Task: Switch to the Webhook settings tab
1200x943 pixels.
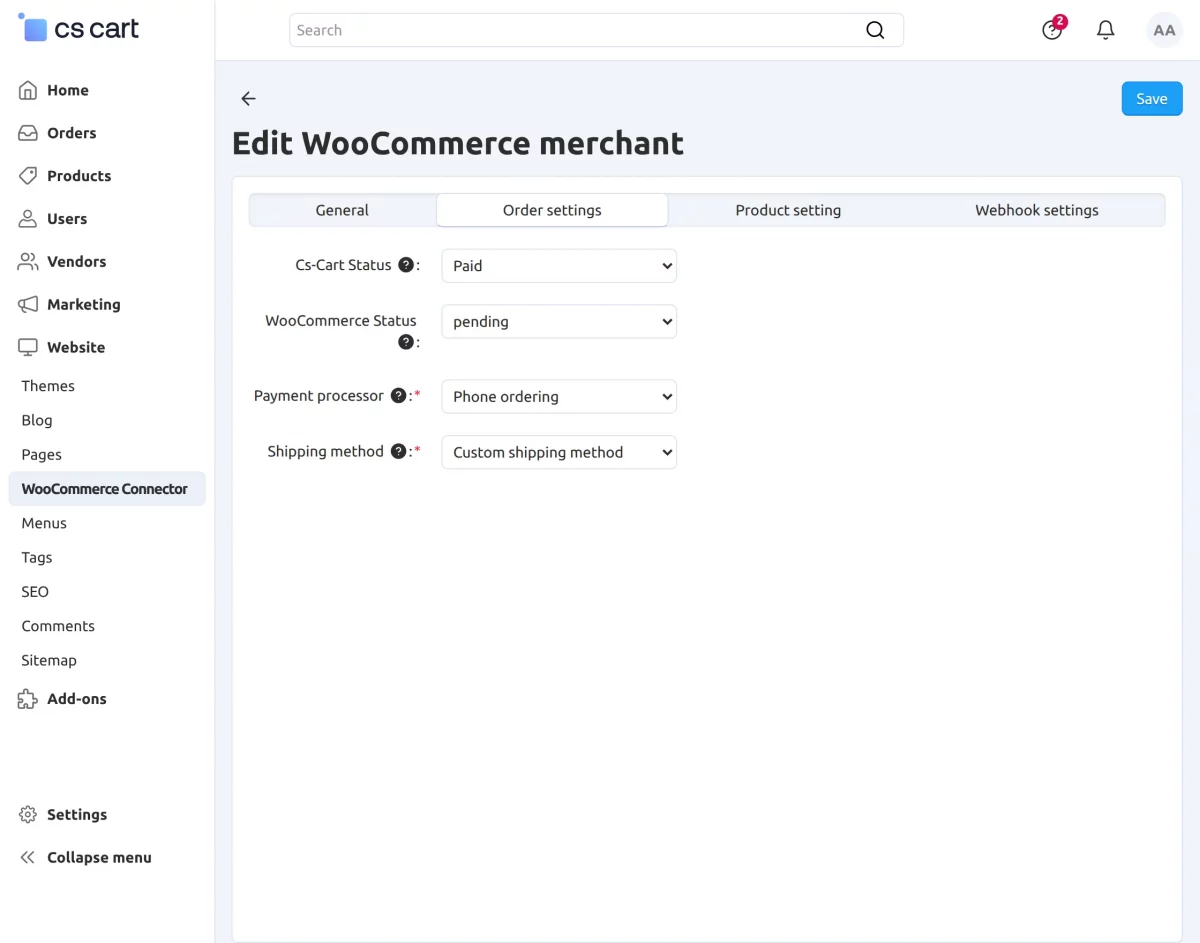Action: point(1037,210)
